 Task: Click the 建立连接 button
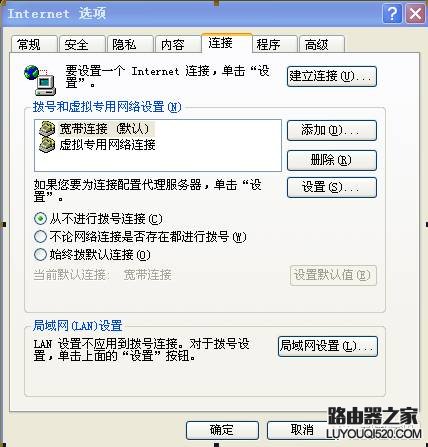(332, 77)
